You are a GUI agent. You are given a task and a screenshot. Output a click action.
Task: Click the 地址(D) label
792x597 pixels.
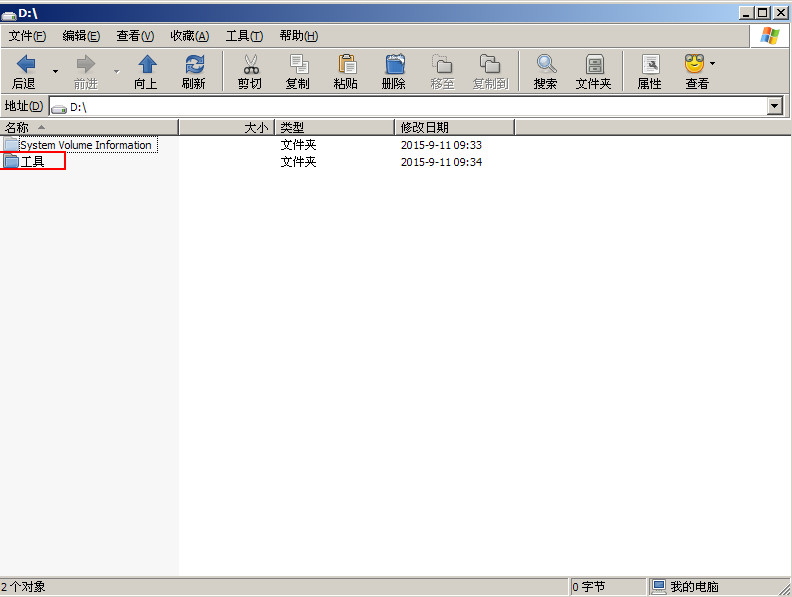pyautogui.click(x=24, y=106)
